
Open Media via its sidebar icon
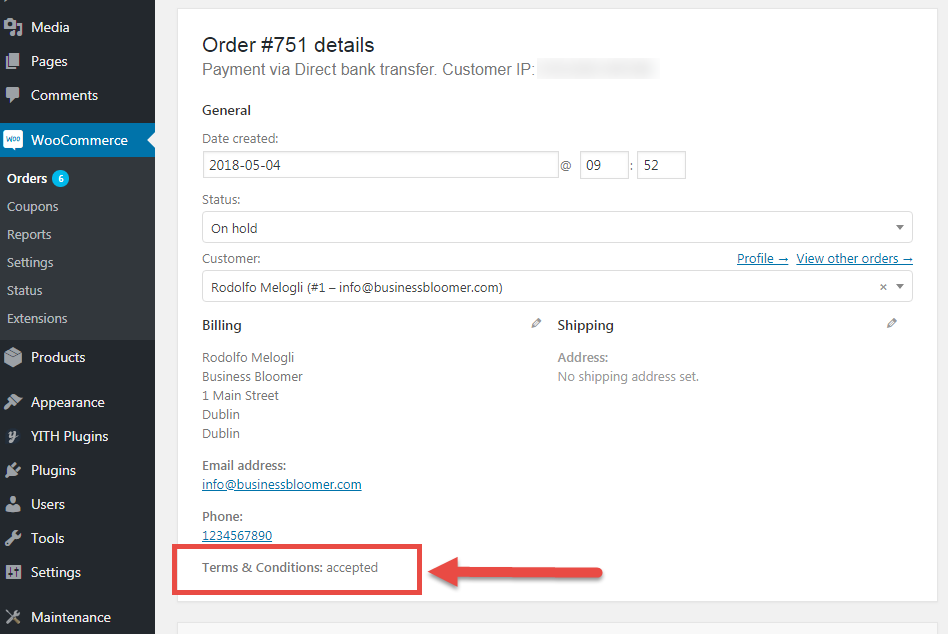pos(13,27)
